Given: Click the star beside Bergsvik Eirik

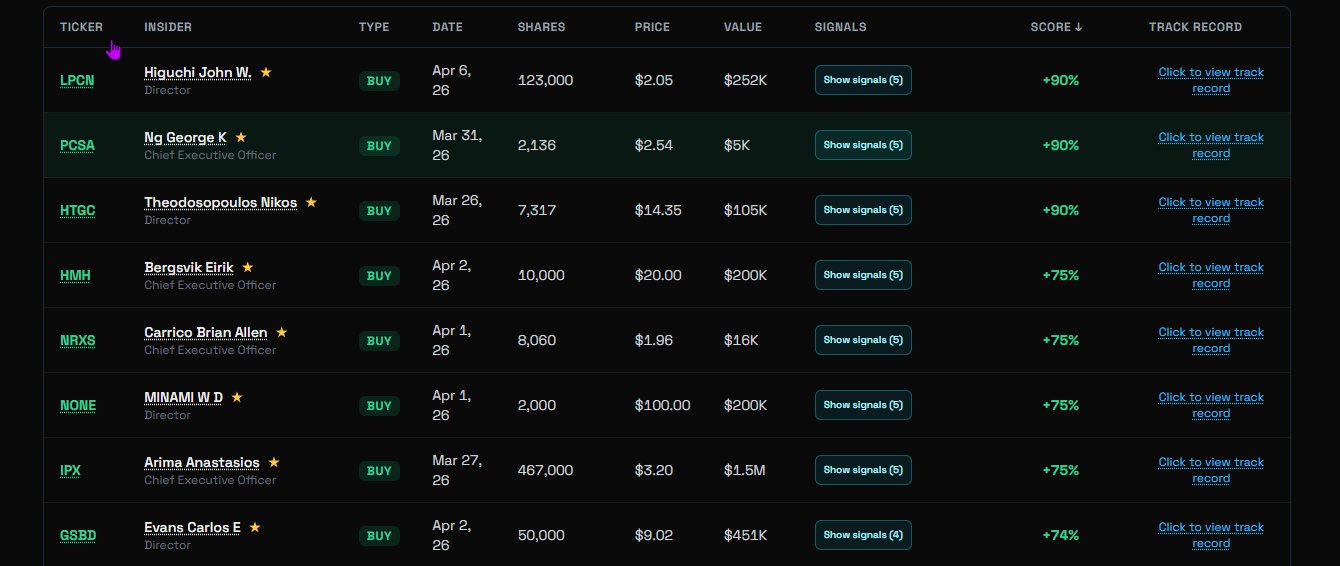Looking at the screenshot, I should [248, 267].
